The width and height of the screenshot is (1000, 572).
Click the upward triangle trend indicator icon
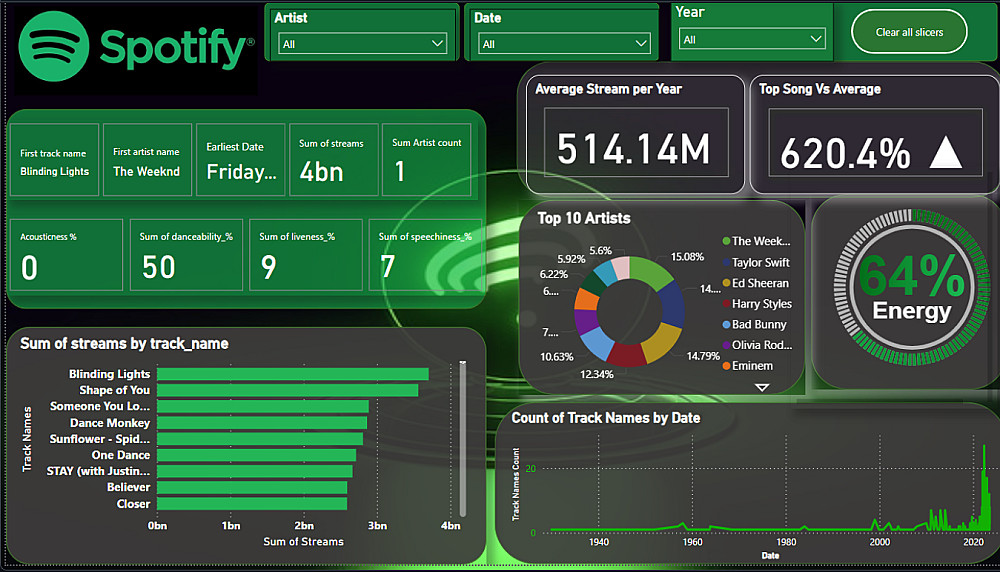(945, 153)
